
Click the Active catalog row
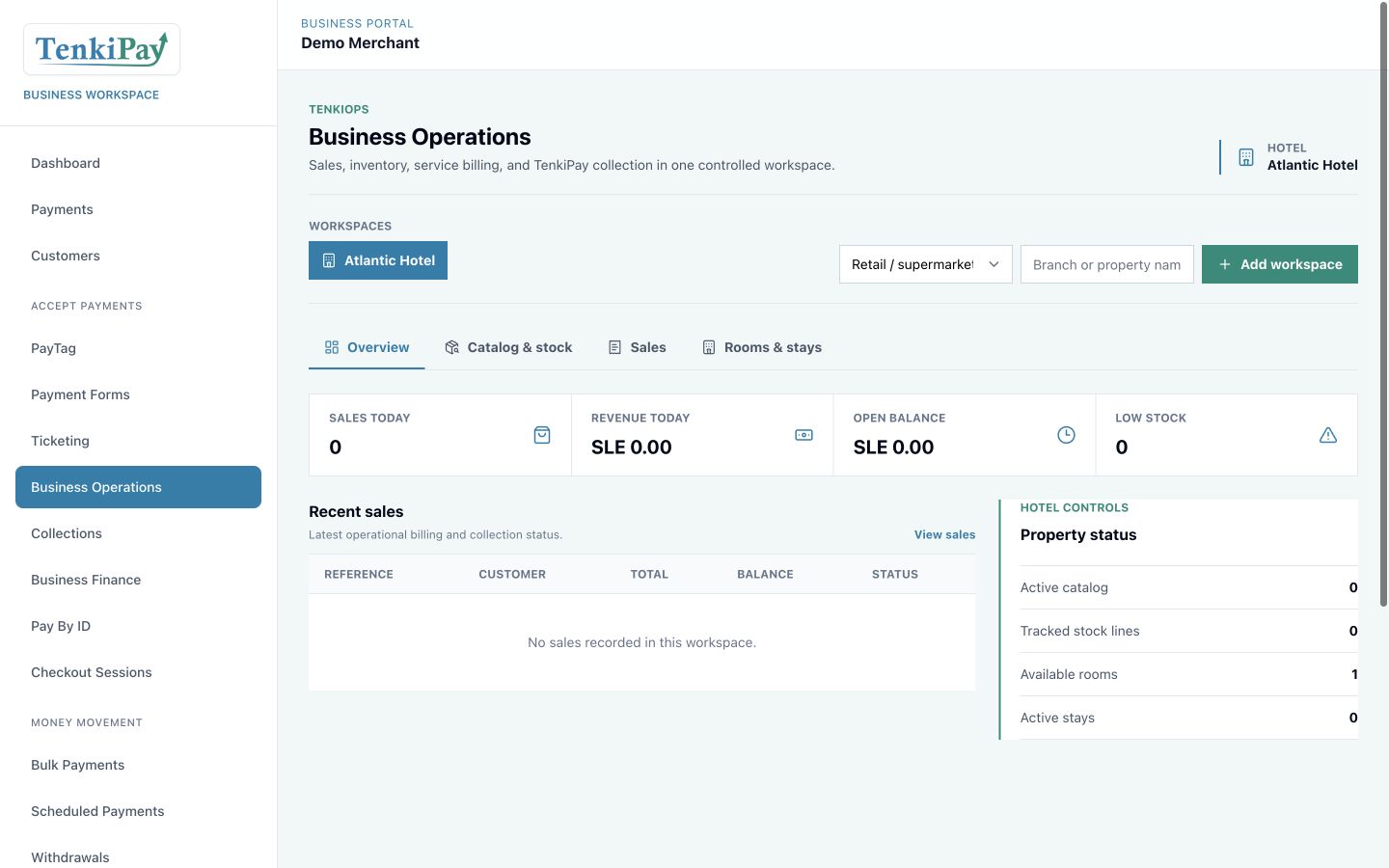click(1189, 587)
